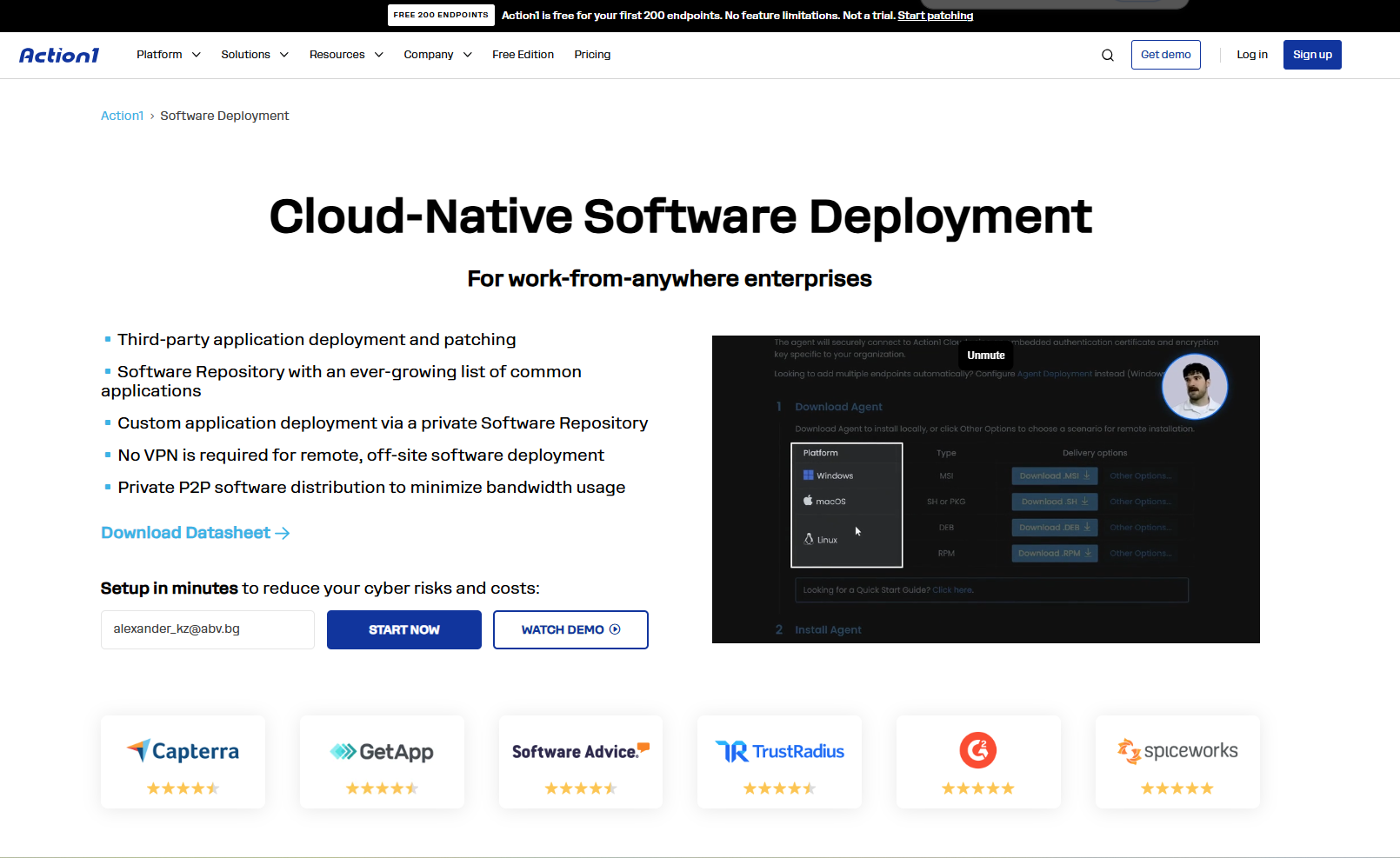This screenshot has width=1400, height=858.
Task: Click the Get demo button
Action: pyautogui.click(x=1166, y=55)
